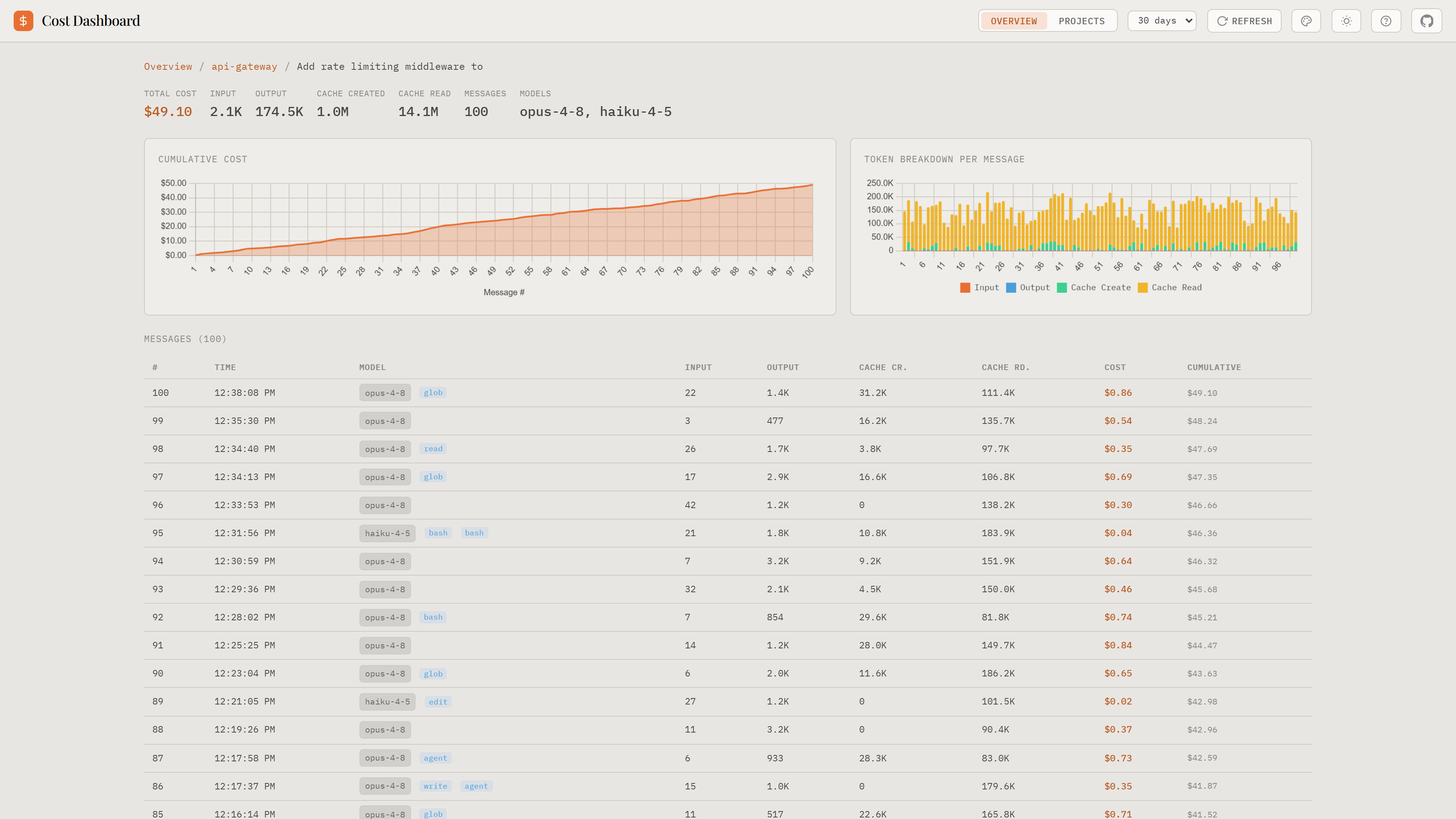Click the cache read total 14.1M
This screenshot has width=1456, height=819.
tap(418, 112)
